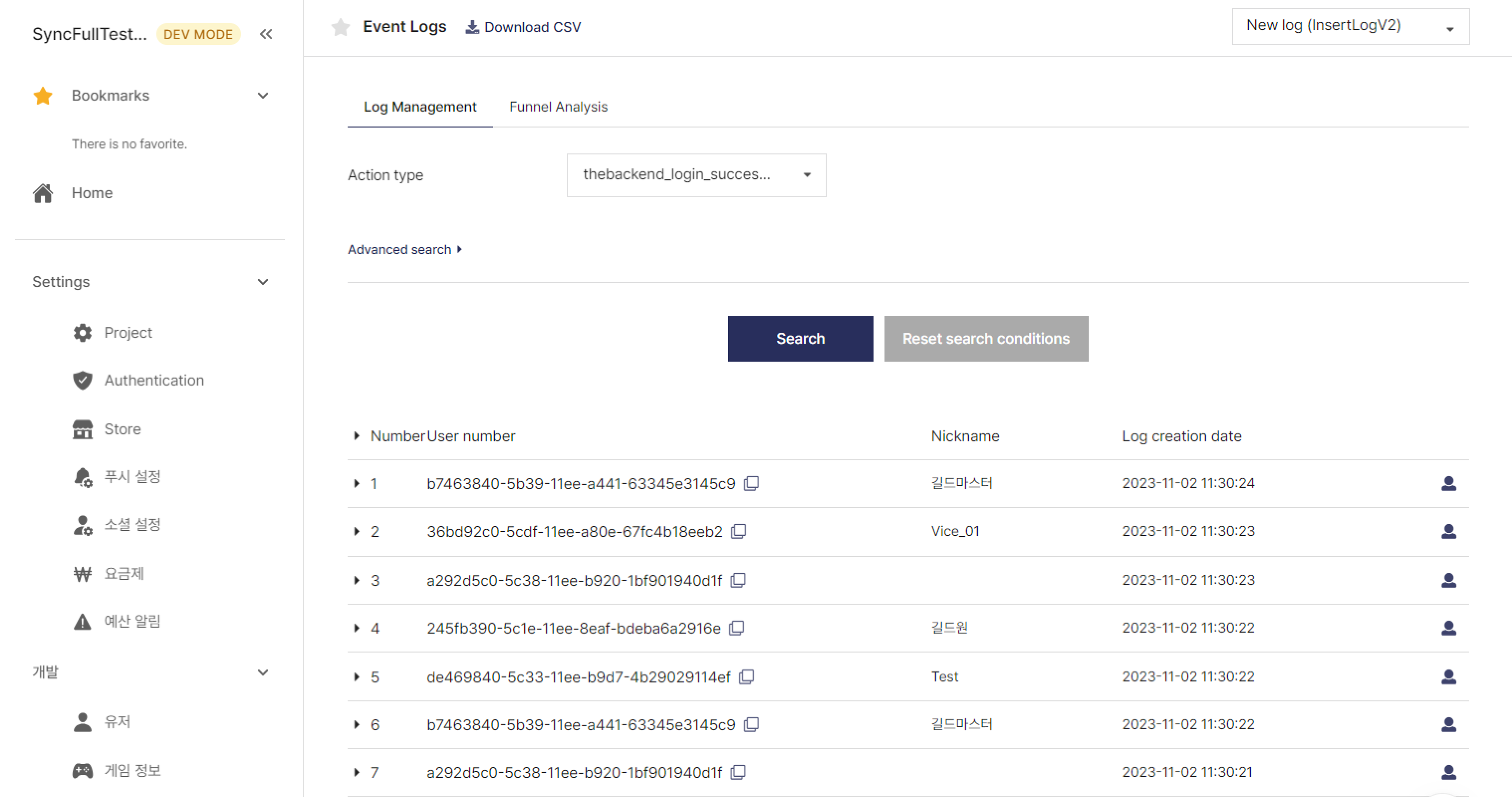Click the Search button
Screen dimensions: 1512x797
[800, 339]
